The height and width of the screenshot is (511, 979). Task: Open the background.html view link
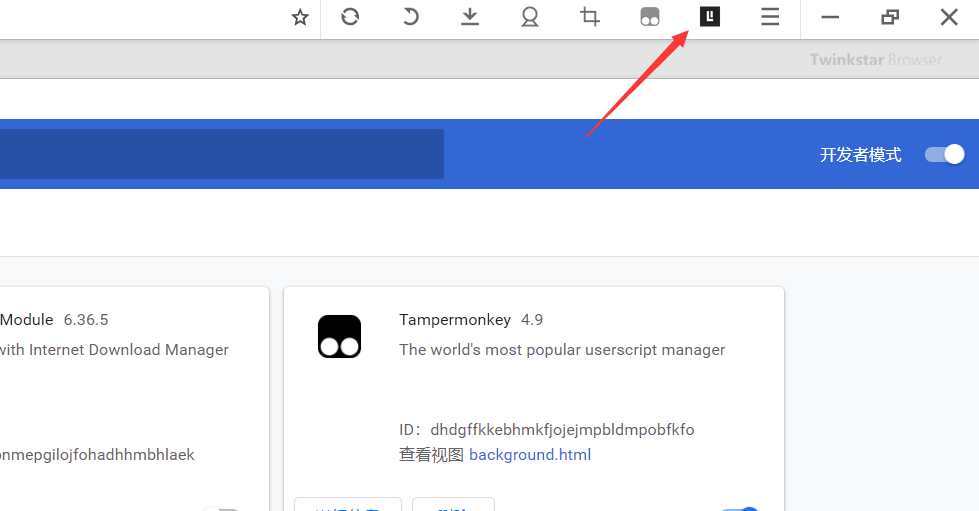(x=530, y=455)
